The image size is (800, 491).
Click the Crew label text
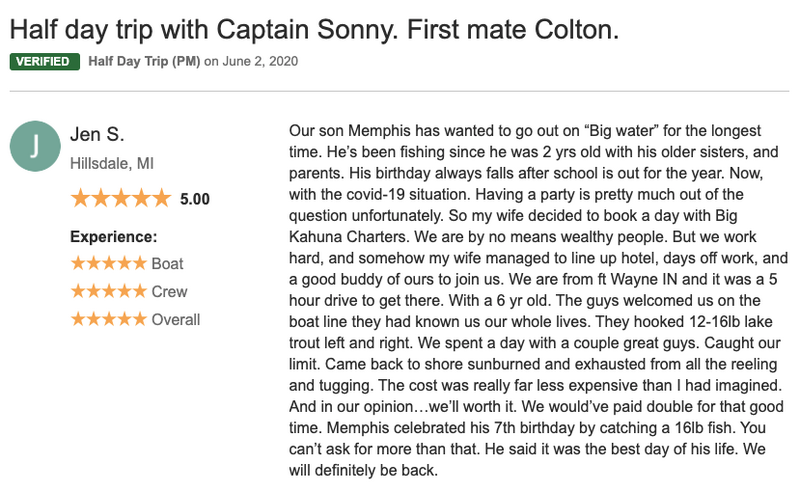(169, 291)
